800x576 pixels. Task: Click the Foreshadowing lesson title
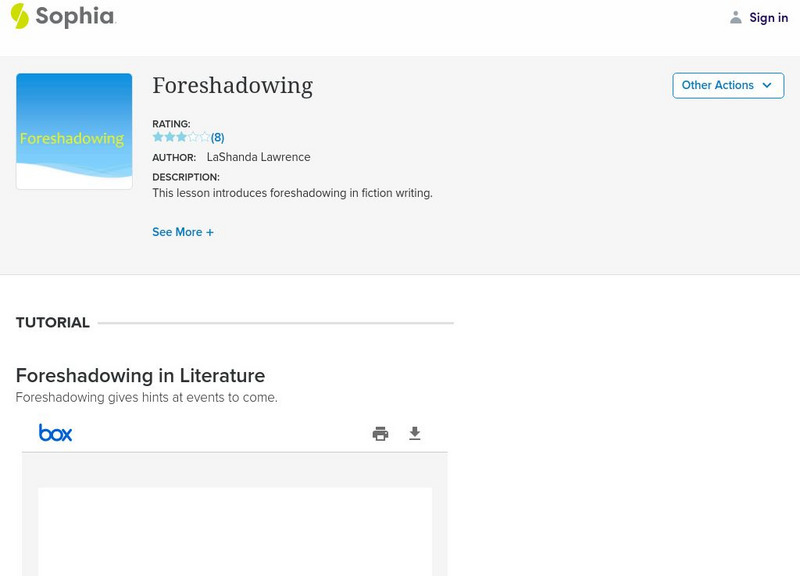tap(232, 86)
